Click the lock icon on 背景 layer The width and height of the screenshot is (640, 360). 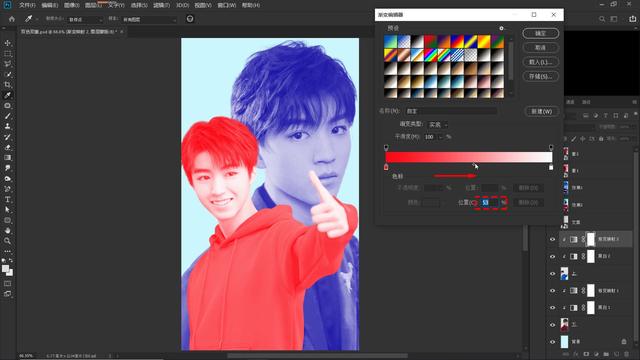tap(624, 341)
